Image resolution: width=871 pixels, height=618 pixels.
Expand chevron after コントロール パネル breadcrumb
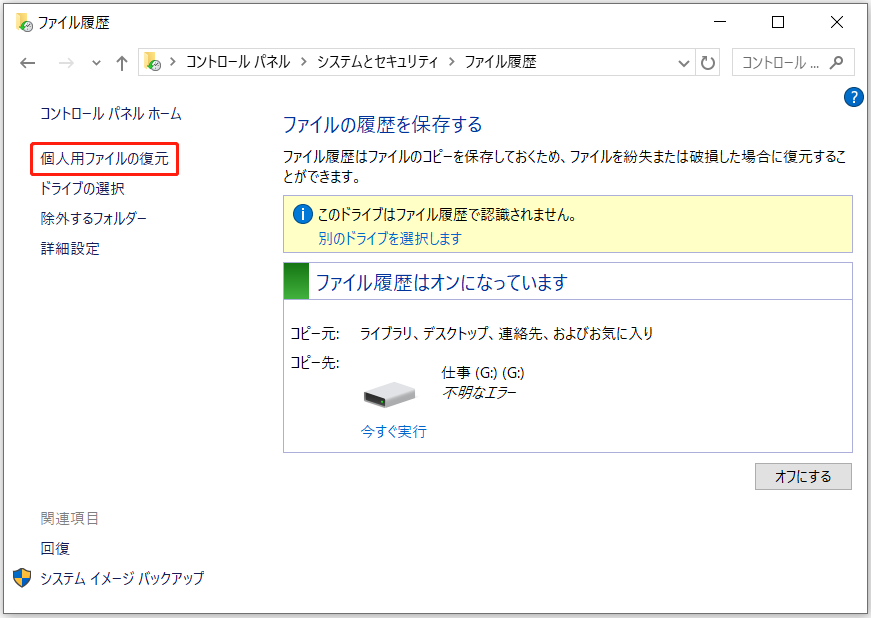tap(304, 62)
